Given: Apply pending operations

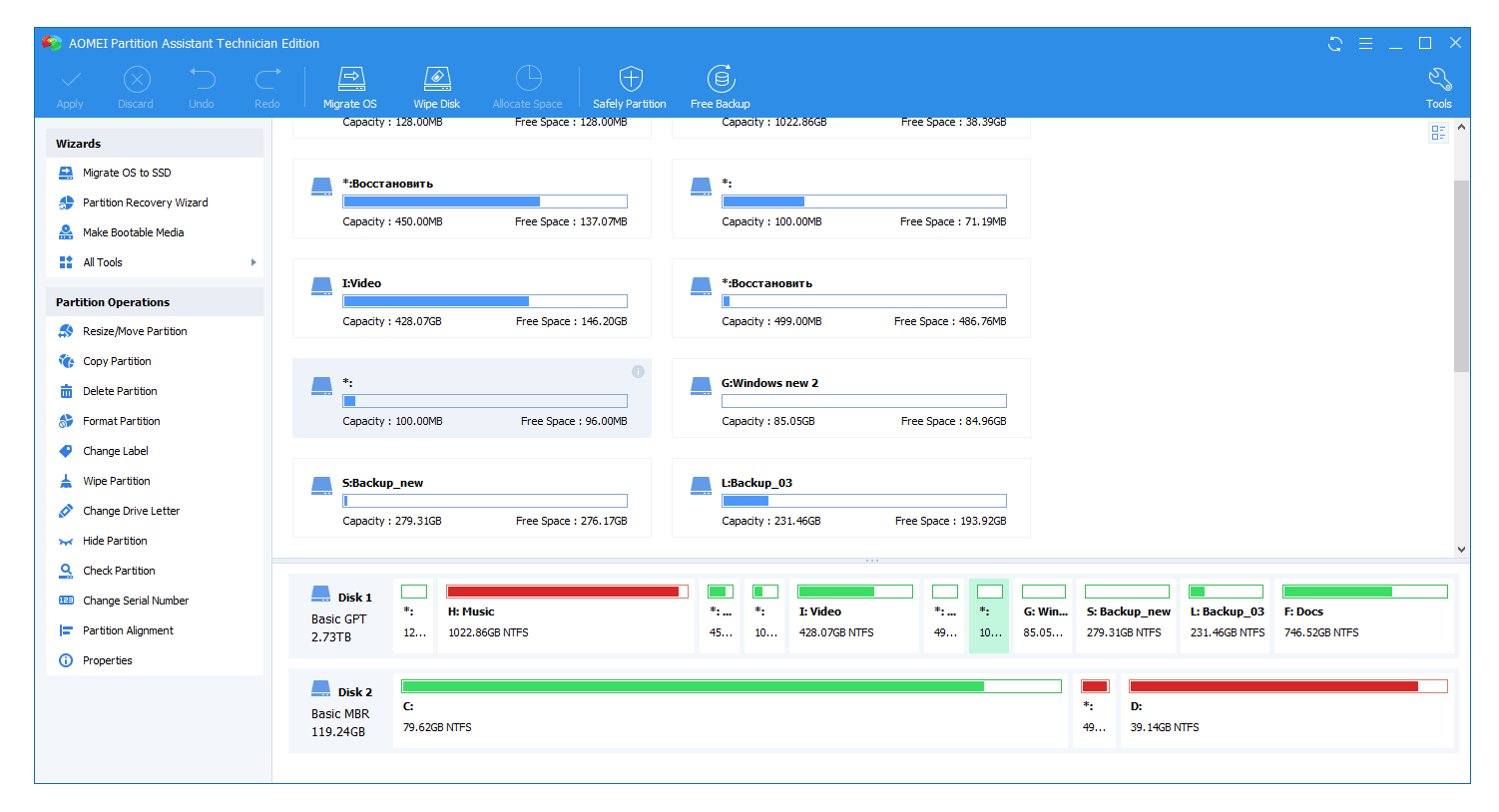Looking at the screenshot, I should pyautogui.click(x=70, y=88).
